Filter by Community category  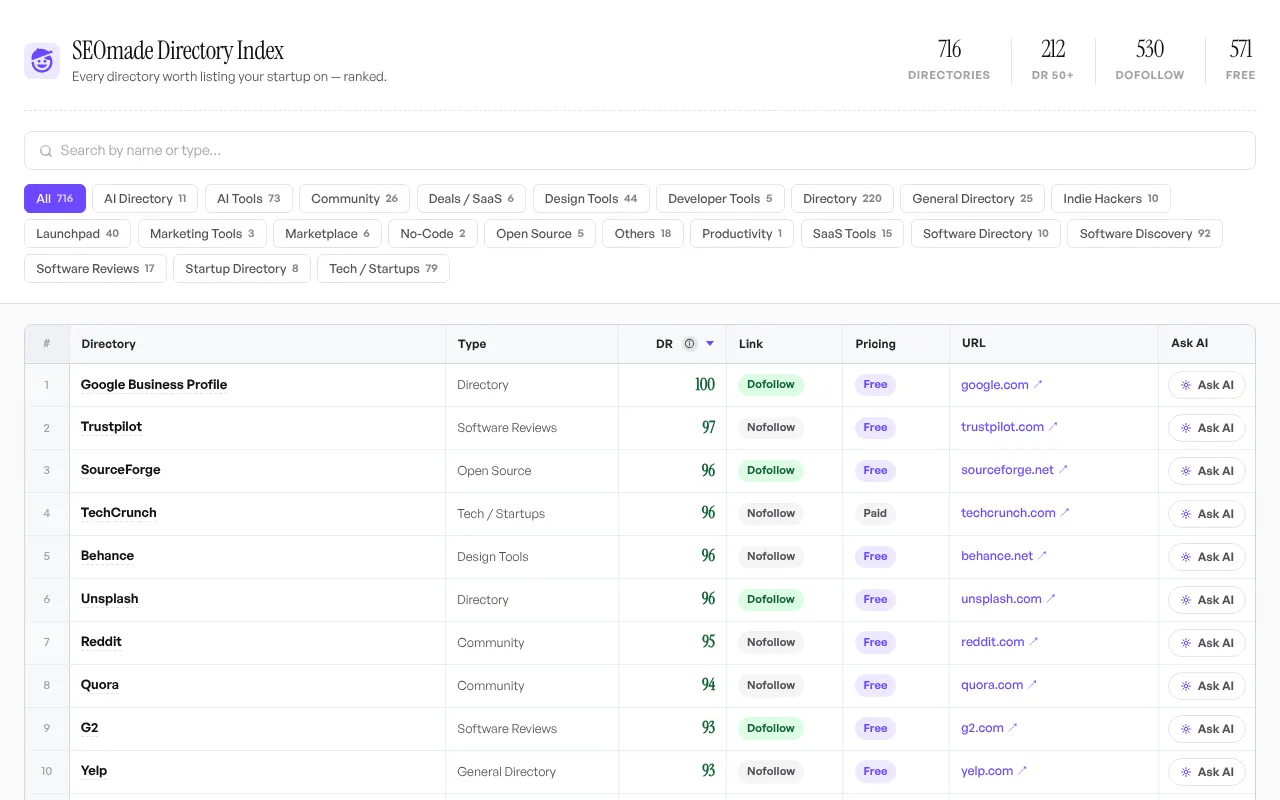pyautogui.click(x=354, y=199)
